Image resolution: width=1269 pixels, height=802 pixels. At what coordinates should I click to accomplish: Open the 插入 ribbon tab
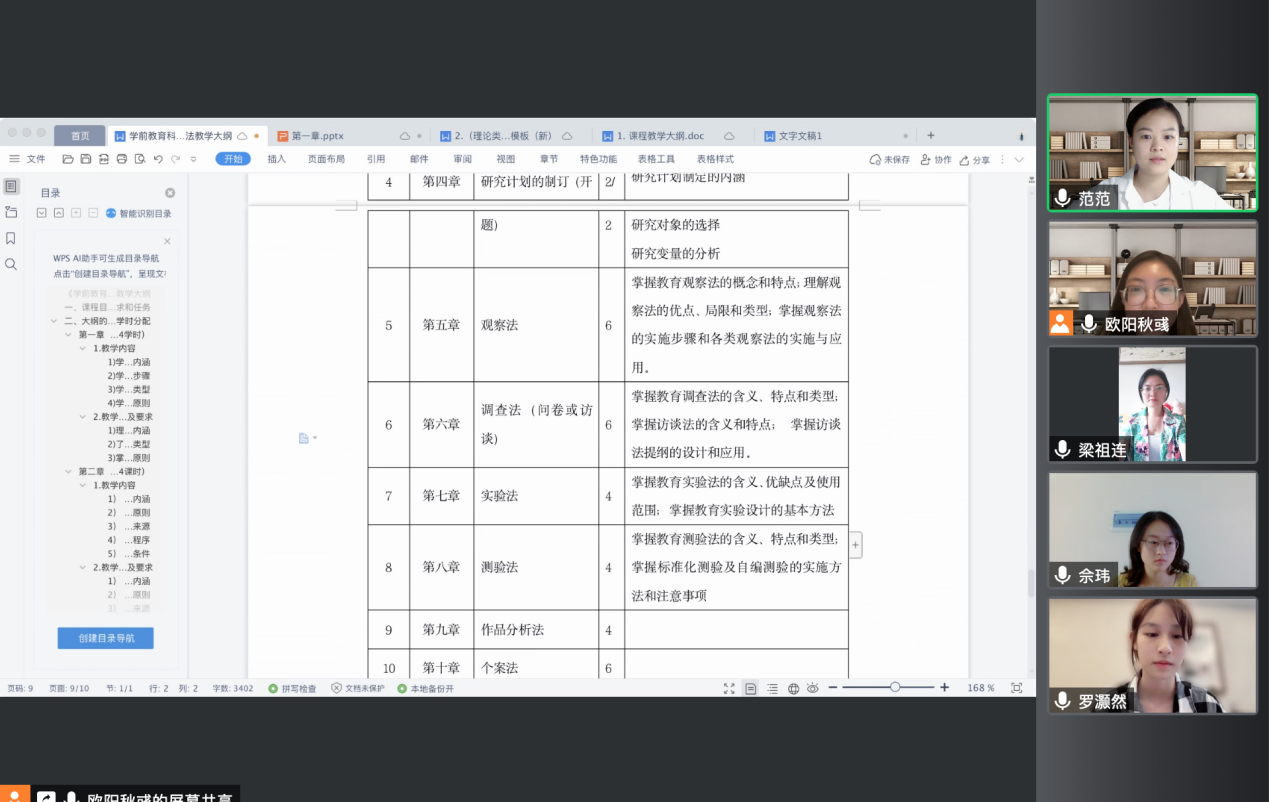(x=277, y=159)
